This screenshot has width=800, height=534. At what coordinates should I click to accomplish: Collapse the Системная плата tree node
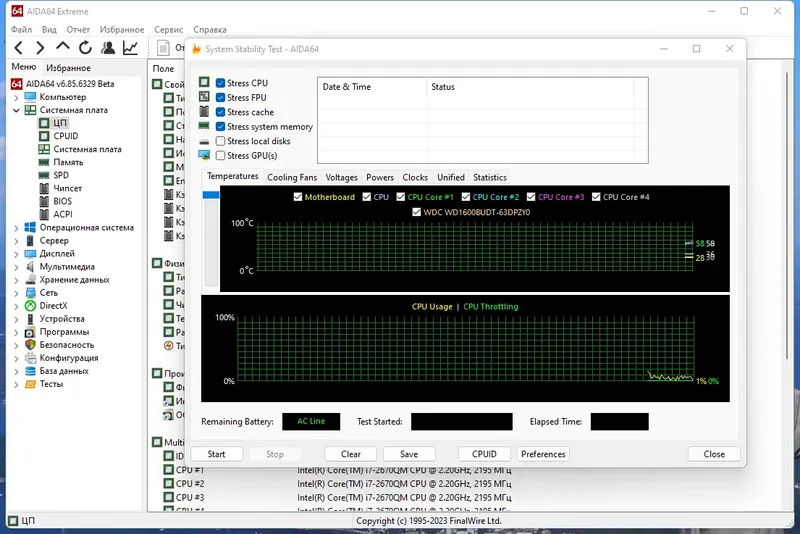point(16,110)
